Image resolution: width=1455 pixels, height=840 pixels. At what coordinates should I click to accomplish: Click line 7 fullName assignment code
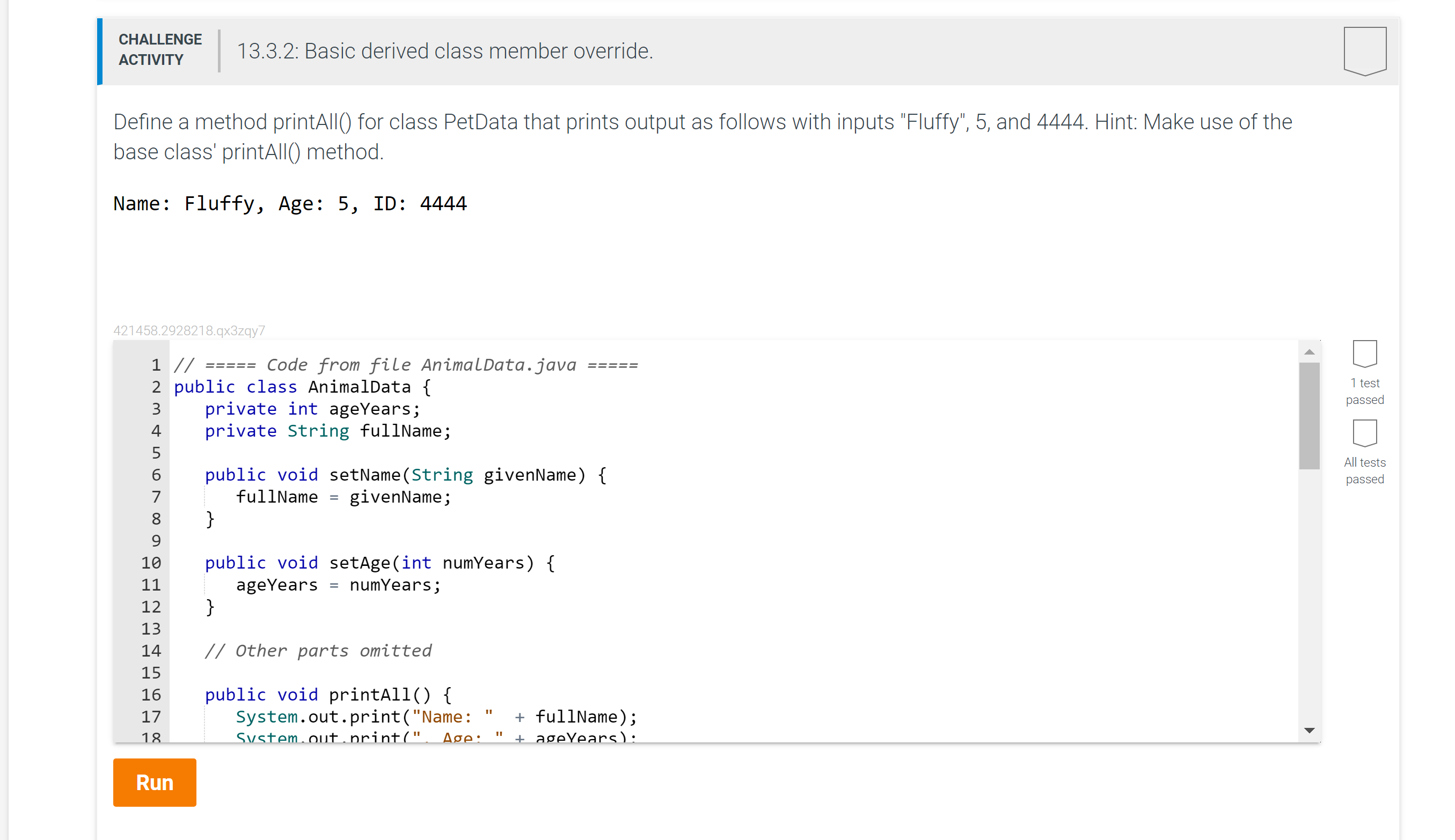click(x=343, y=497)
